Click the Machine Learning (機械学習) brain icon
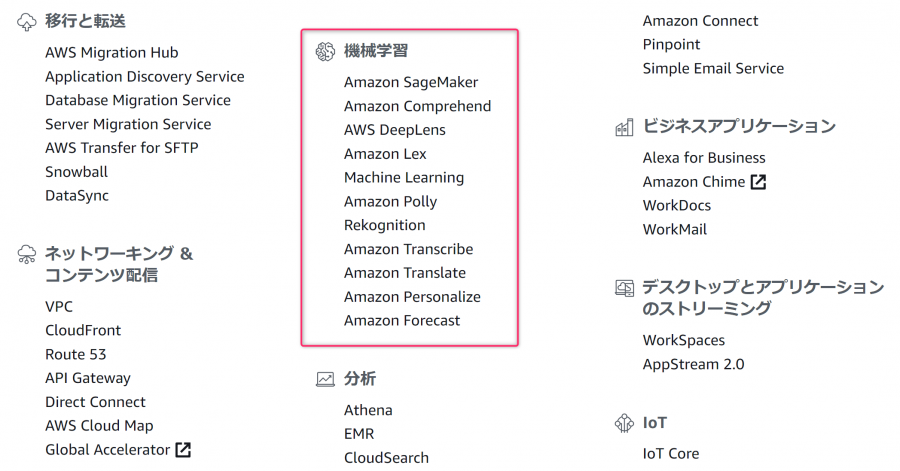 click(x=325, y=52)
